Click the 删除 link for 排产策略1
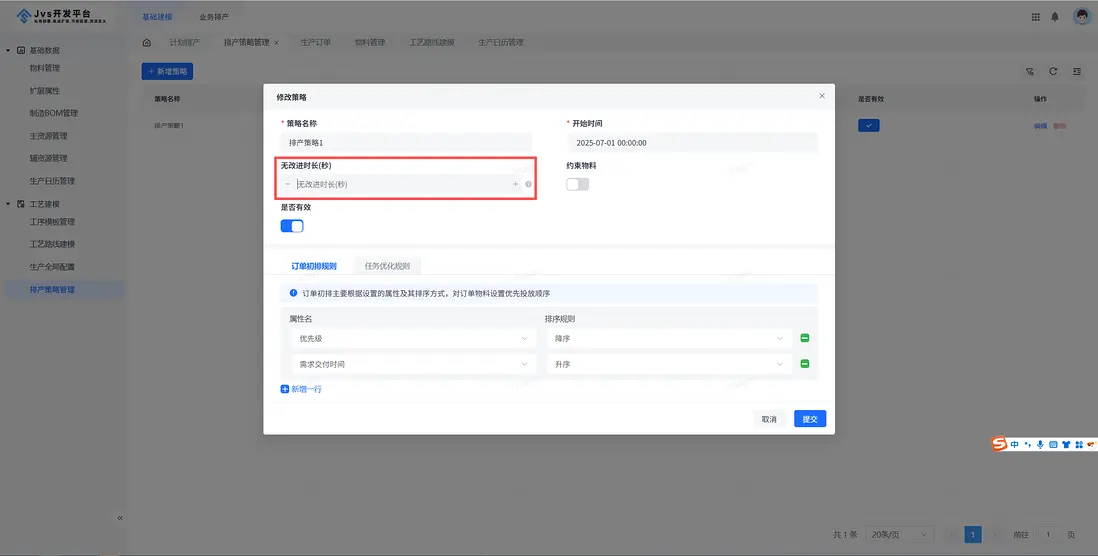 (1059, 126)
